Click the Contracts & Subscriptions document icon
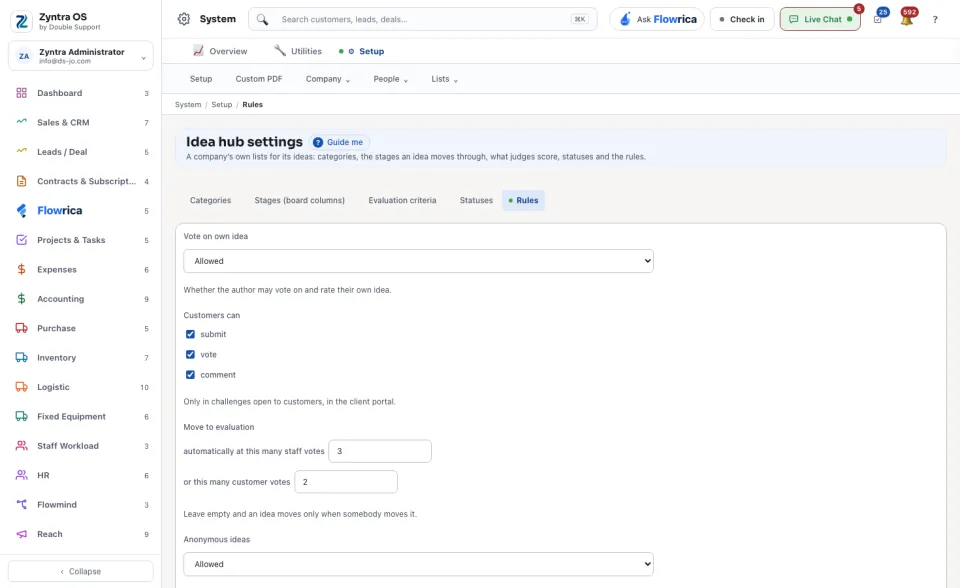The height and width of the screenshot is (588, 960). [x=21, y=181]
